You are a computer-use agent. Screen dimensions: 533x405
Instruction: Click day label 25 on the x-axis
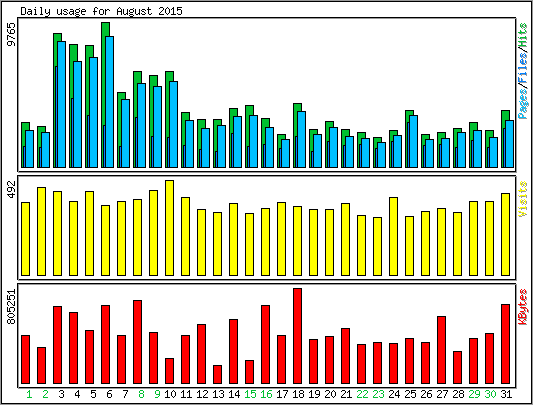[x=410, y=394]
